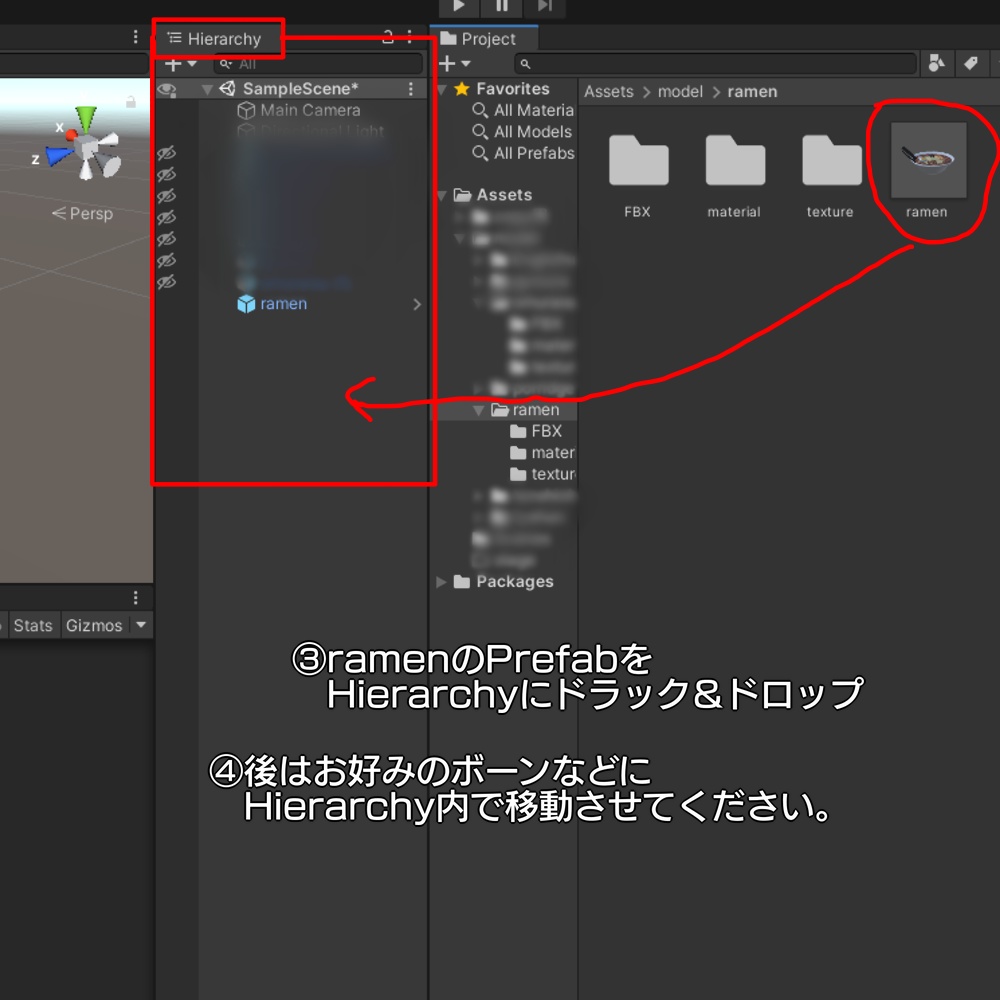The width and height of the screenshot is (1000, 1000).
Task: Open the Hierarchy create plus dropdown
Action: coord(180,64)
